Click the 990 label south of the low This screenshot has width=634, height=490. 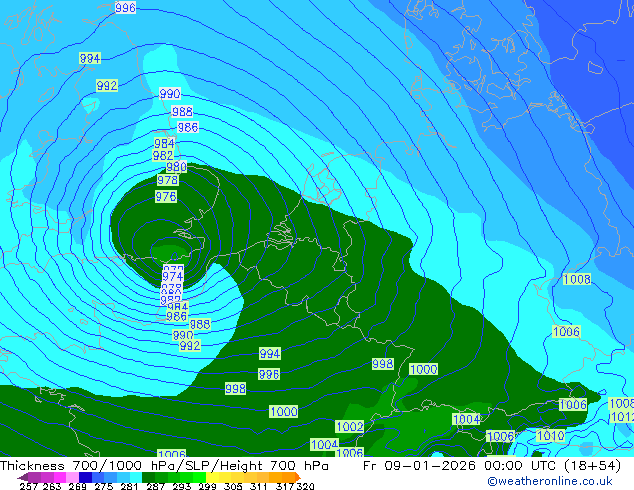pos(183,335)
